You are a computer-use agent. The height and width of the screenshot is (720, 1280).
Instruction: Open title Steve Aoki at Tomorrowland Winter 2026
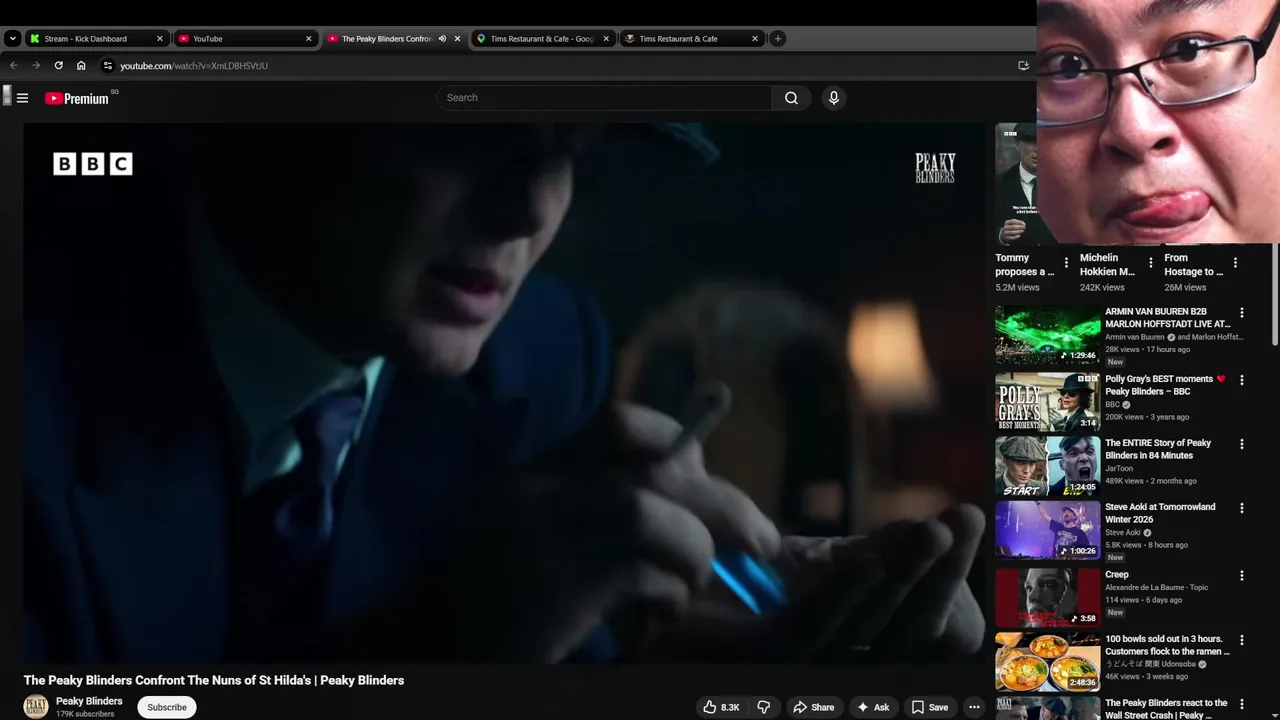pyautogui.click(x=1160, y=513)
